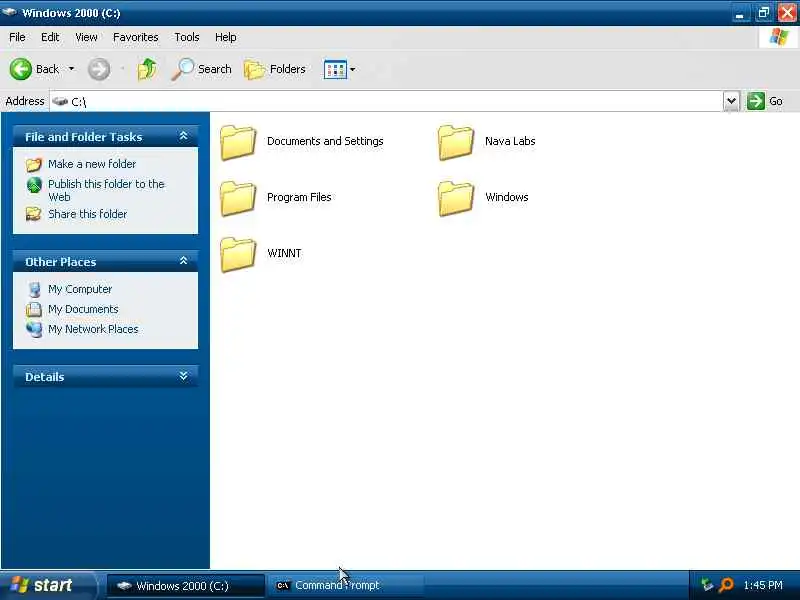Select the Windows folder icon

click(456, 198)
